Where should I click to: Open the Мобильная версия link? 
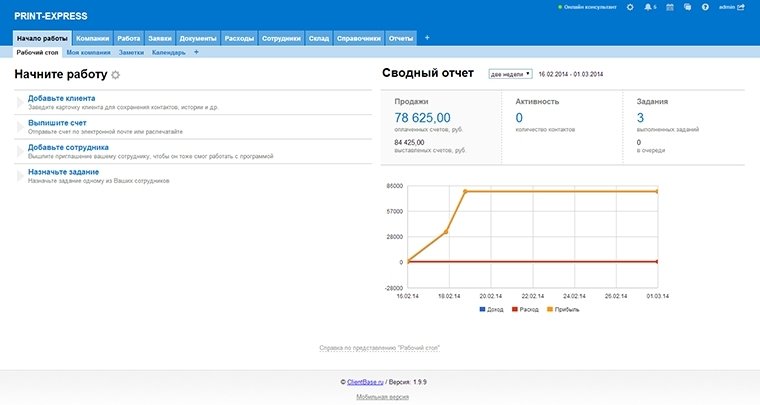point(382,397)
